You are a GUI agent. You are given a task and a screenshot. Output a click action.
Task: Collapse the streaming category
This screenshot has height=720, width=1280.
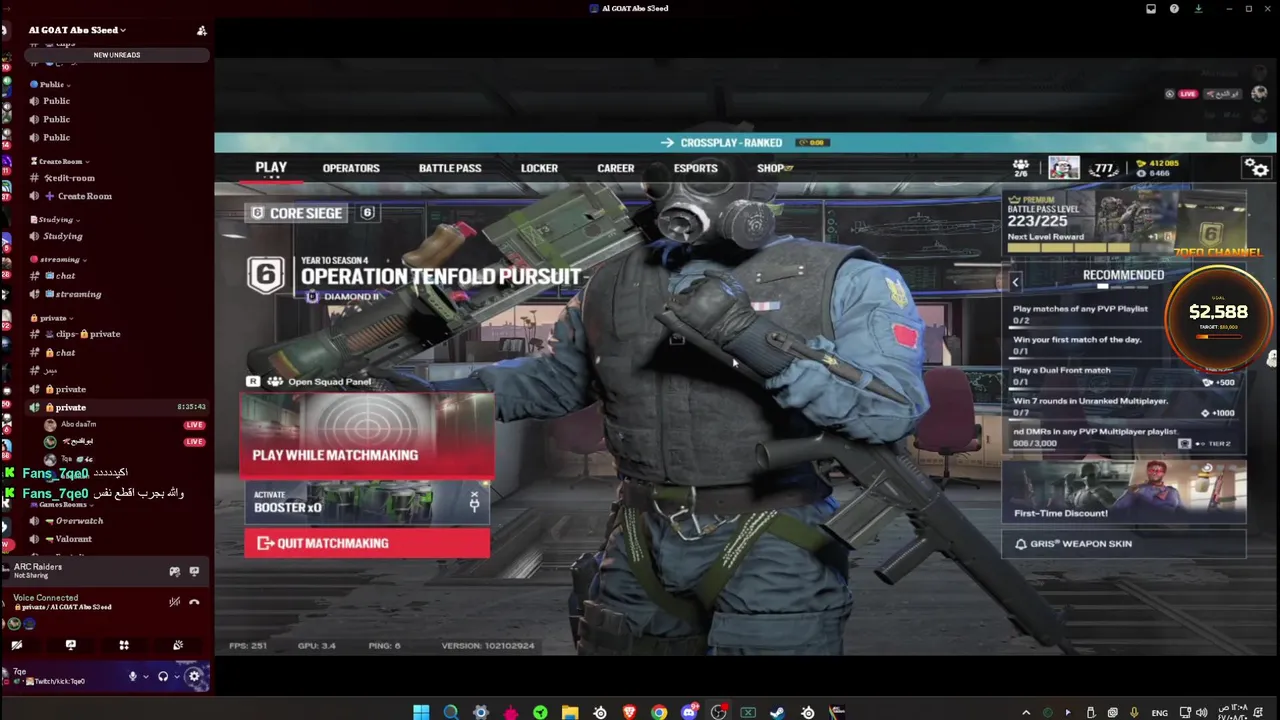[x=59, y=259]
